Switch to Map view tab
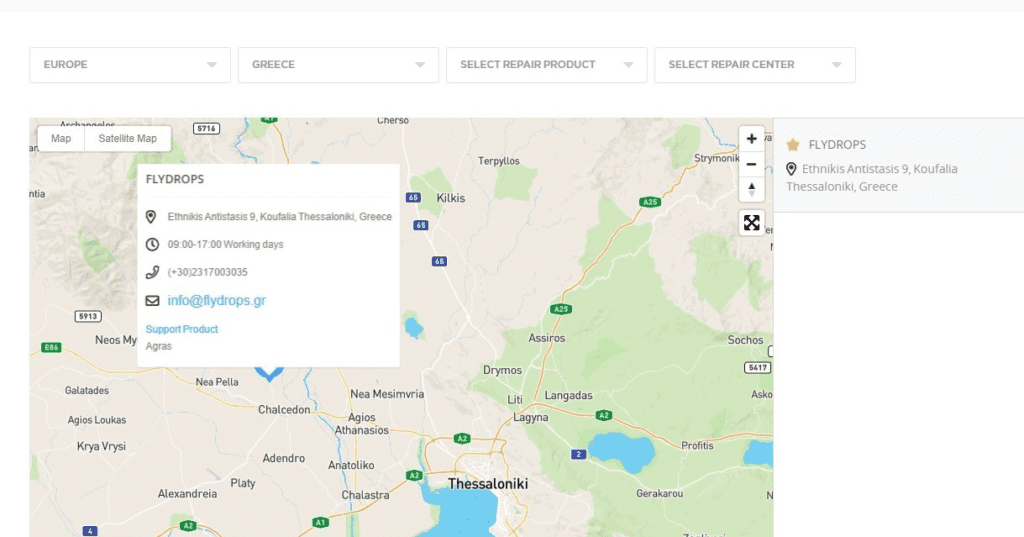The width and height of the screenshot is (1024, 537). coord(61,138)
